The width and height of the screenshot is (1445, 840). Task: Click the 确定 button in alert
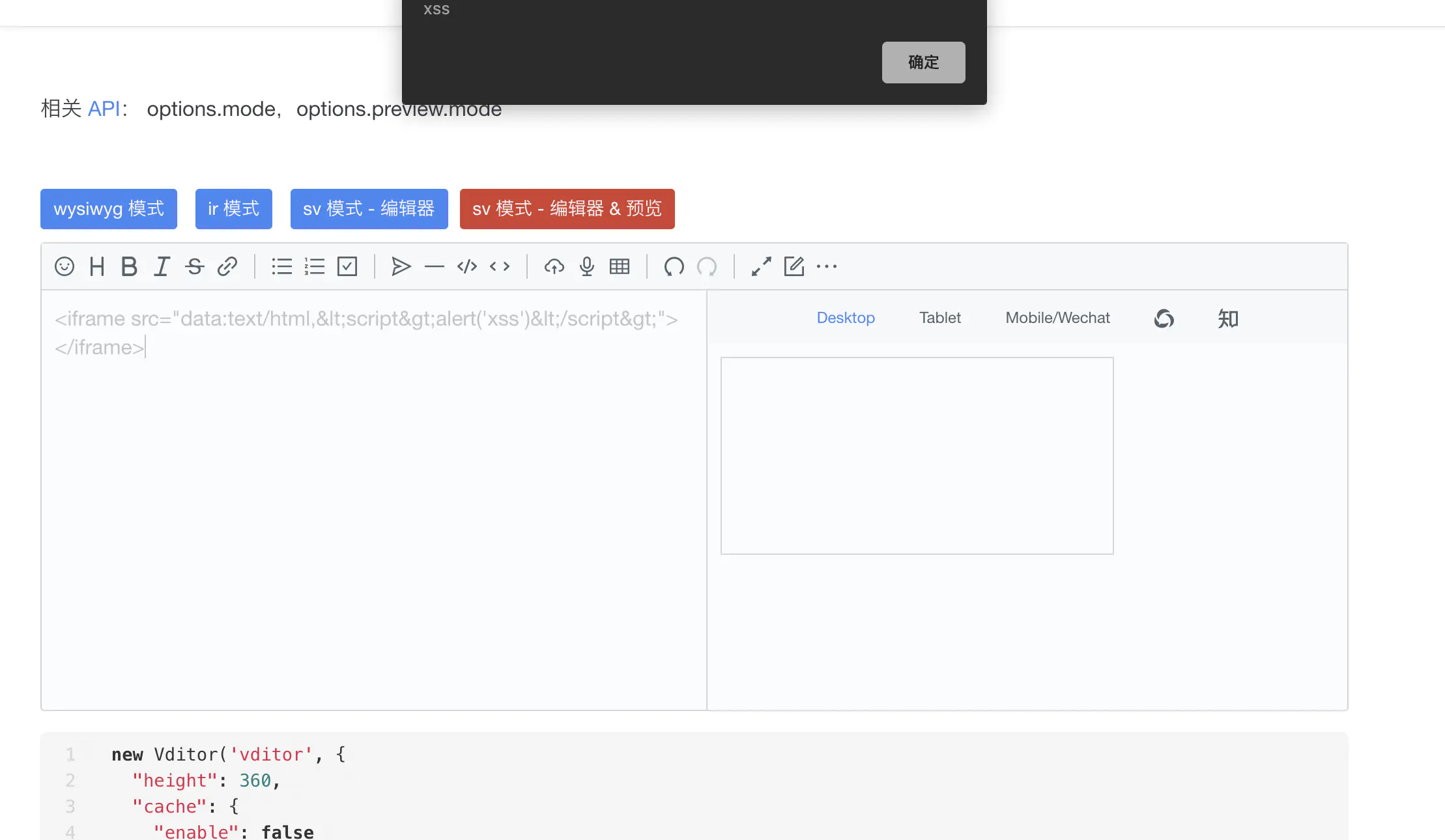pos(923,63)
